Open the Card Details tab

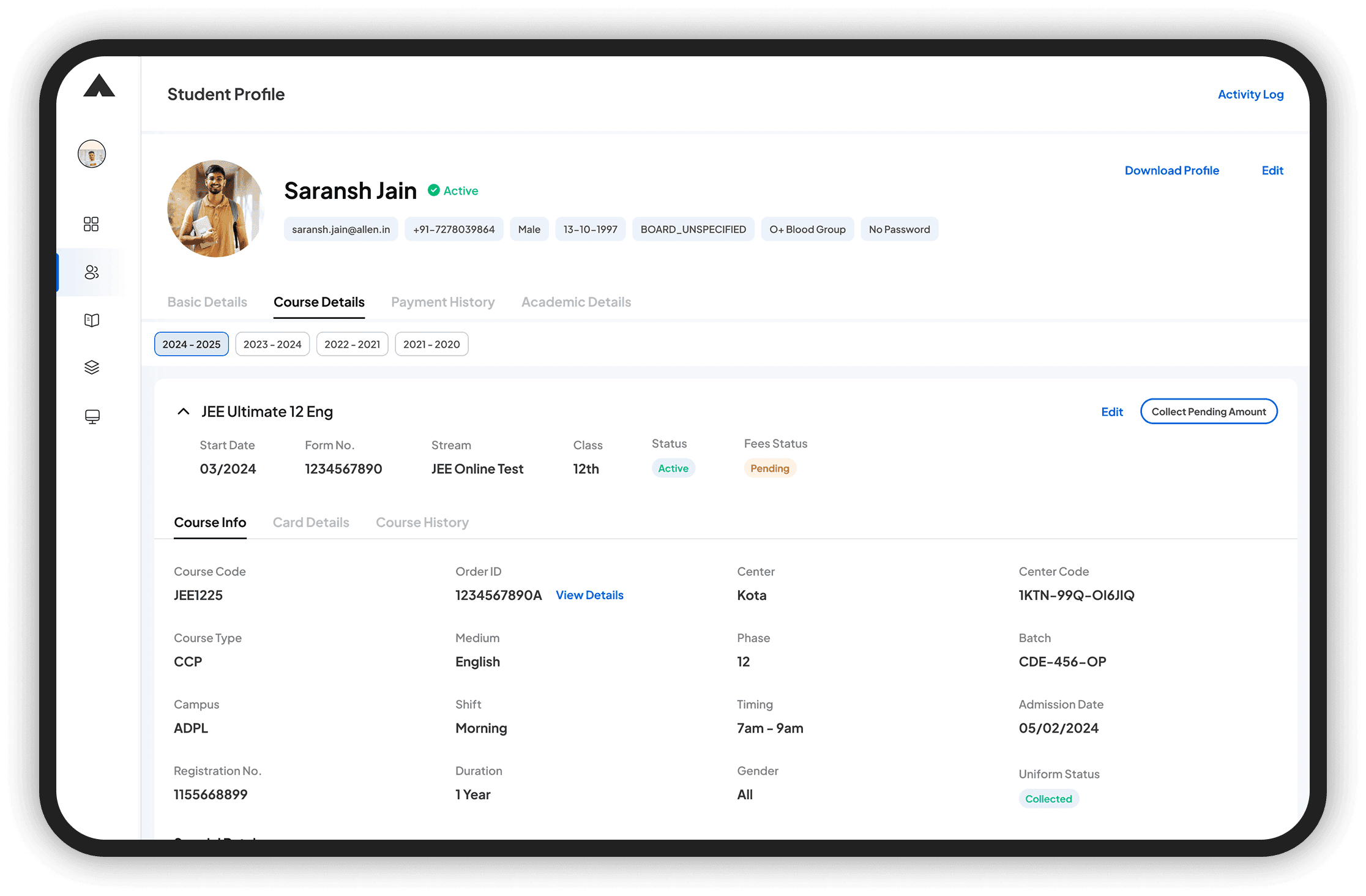(x=311, y=523)
